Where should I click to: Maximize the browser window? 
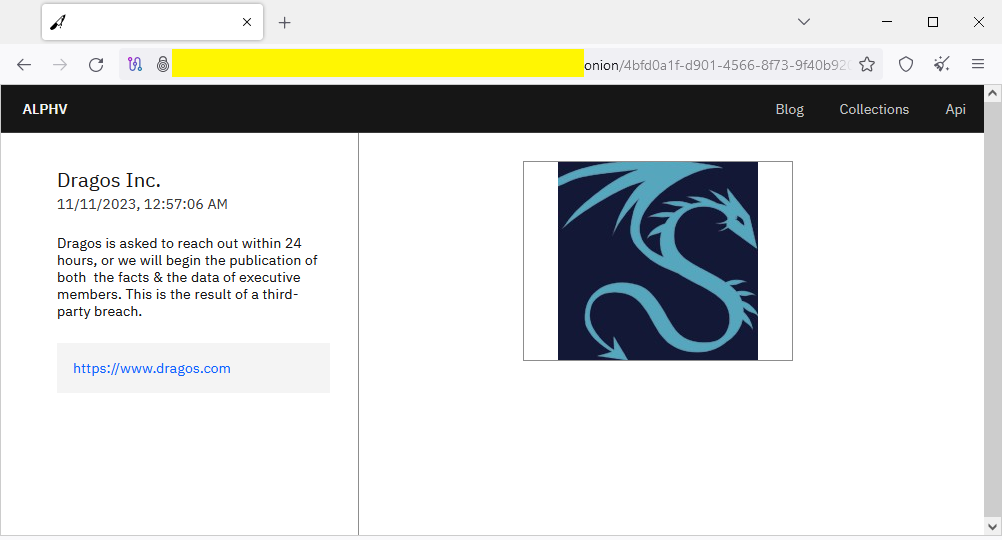pyautogui.click(x=933, y=22)
